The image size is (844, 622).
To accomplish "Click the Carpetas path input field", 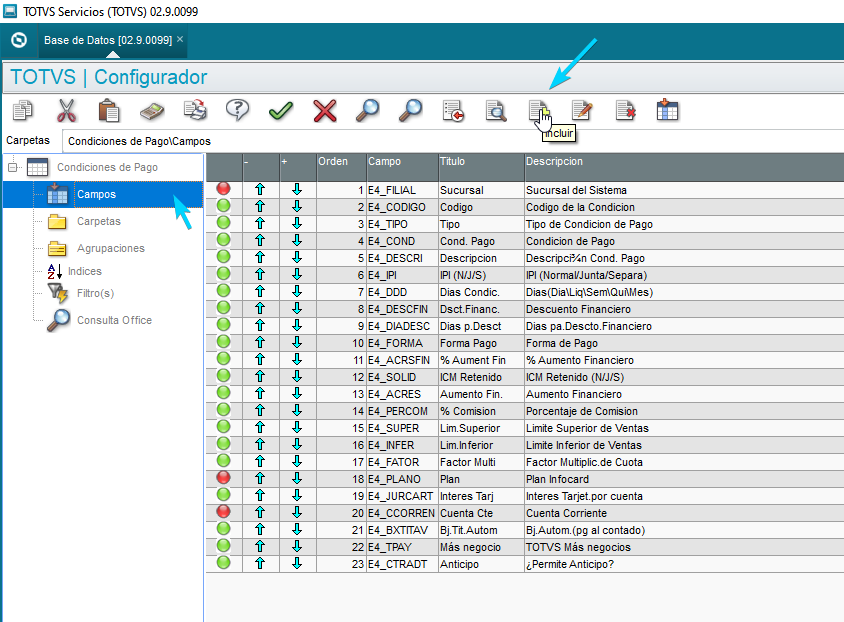I will pos(452,141).
